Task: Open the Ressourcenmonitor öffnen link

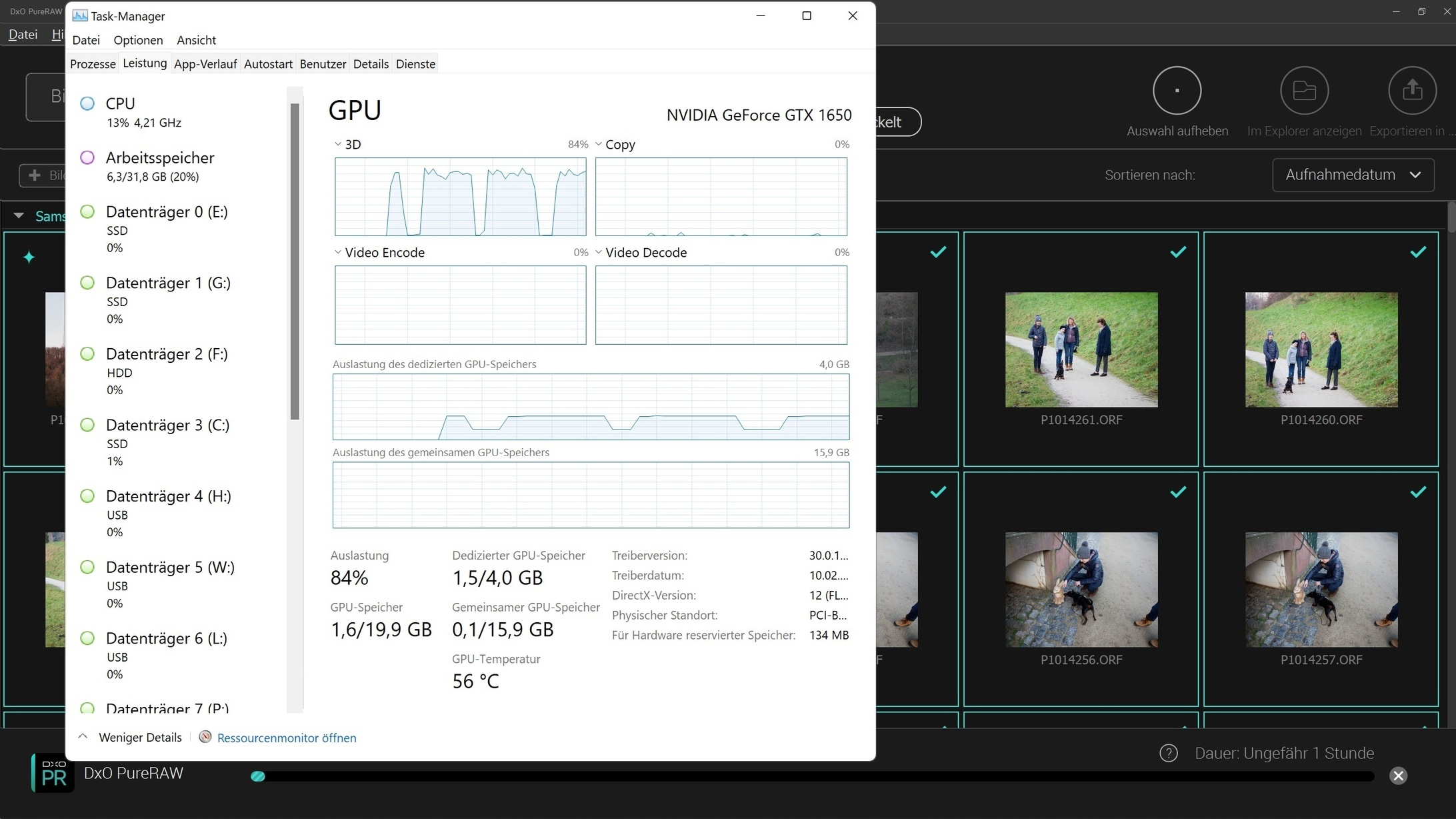Action: pos(287,738)
